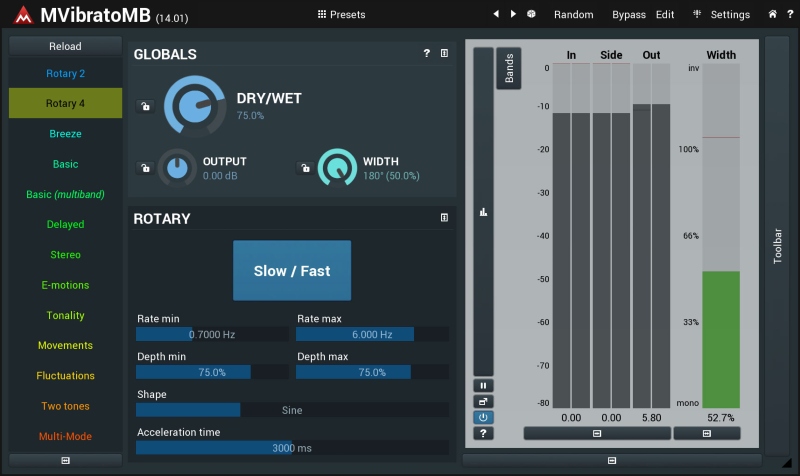Select the Rotary 2 preset
The image size is (800, 476).
(x=65, y=73)
